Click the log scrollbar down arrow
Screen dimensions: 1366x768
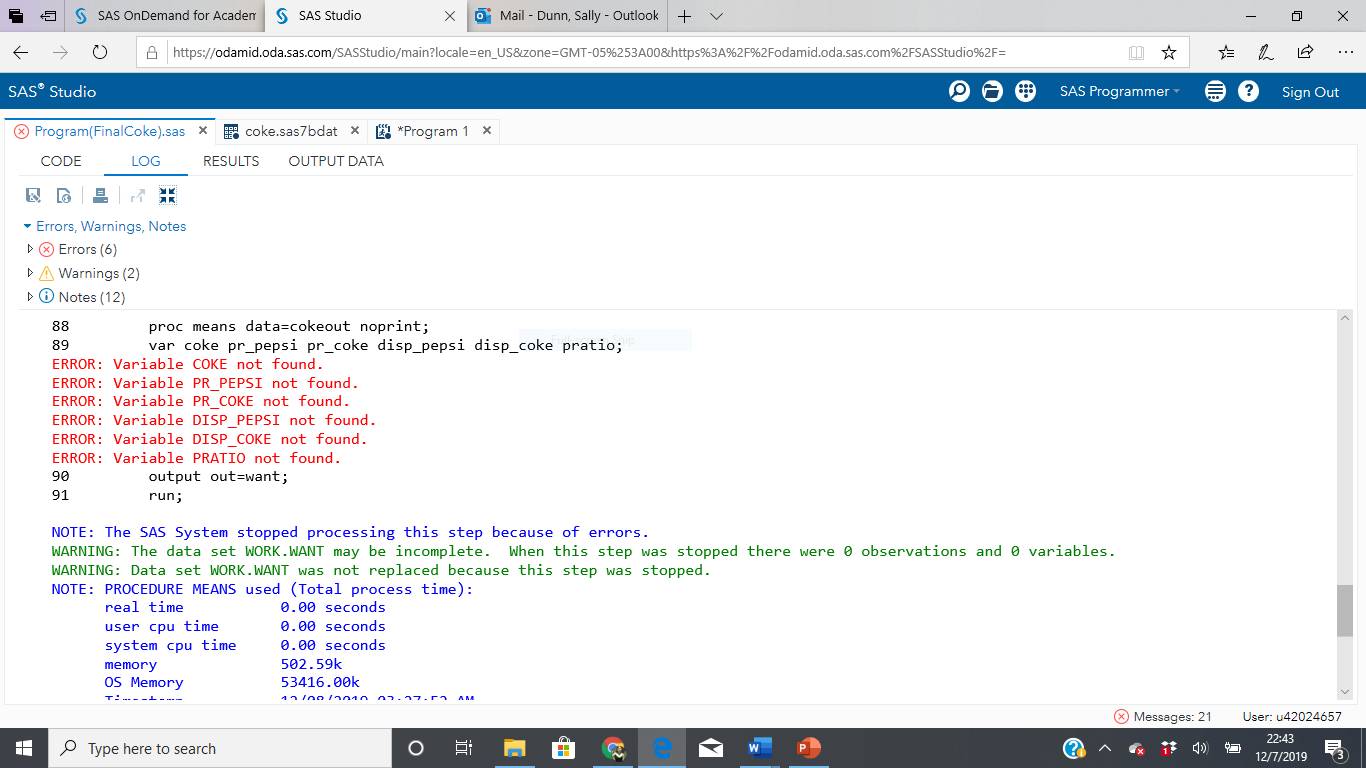tap(1344, 691)
